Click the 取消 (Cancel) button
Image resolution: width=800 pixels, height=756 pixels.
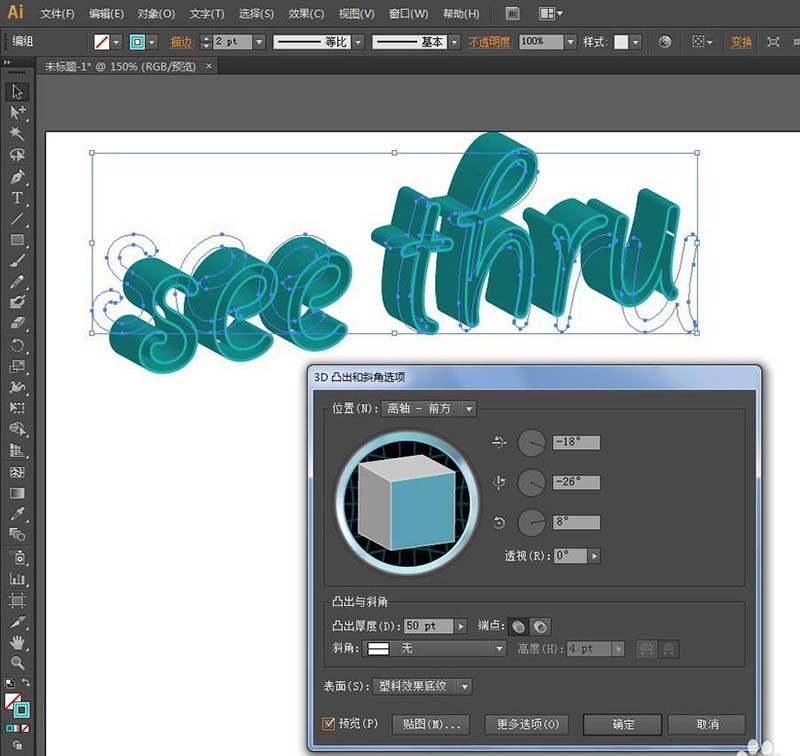(707, 724)
